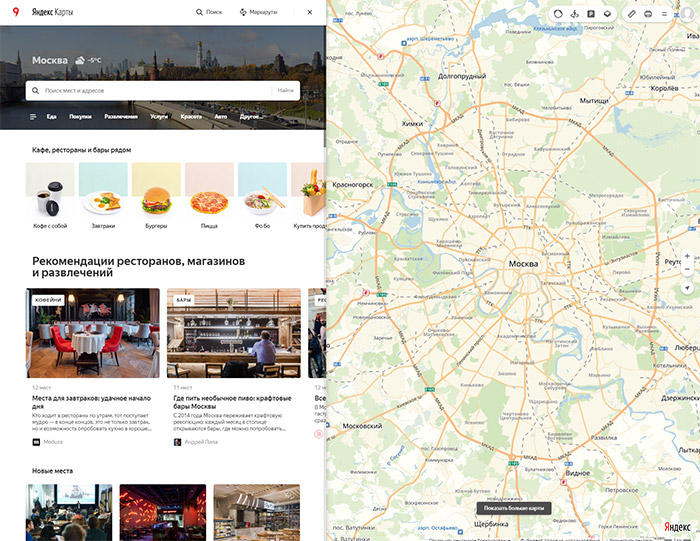The image size is (700, 541).
Task: Choose the Завтраки tile
Action: pos(103,196)
